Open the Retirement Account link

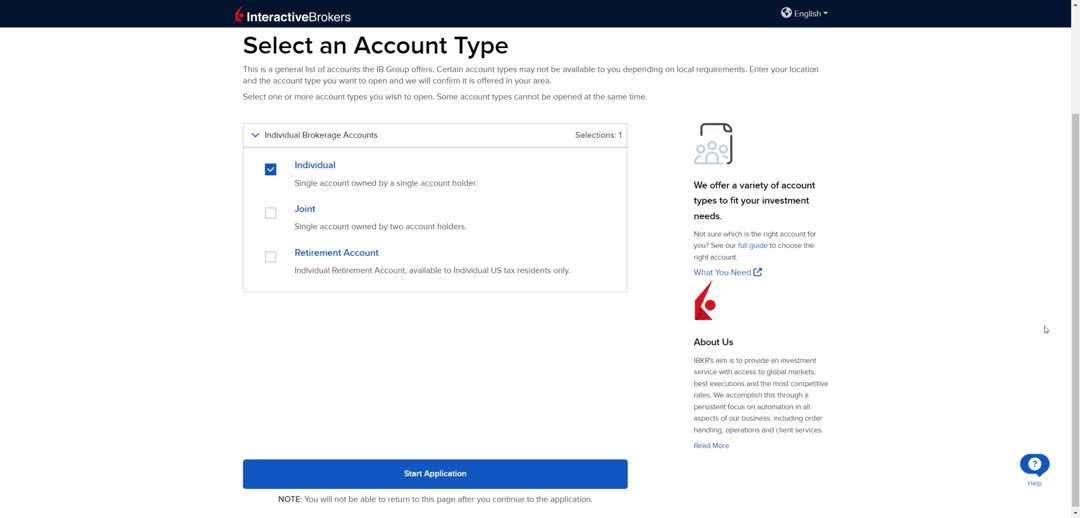pyautogui.click(x=336, y=253)
